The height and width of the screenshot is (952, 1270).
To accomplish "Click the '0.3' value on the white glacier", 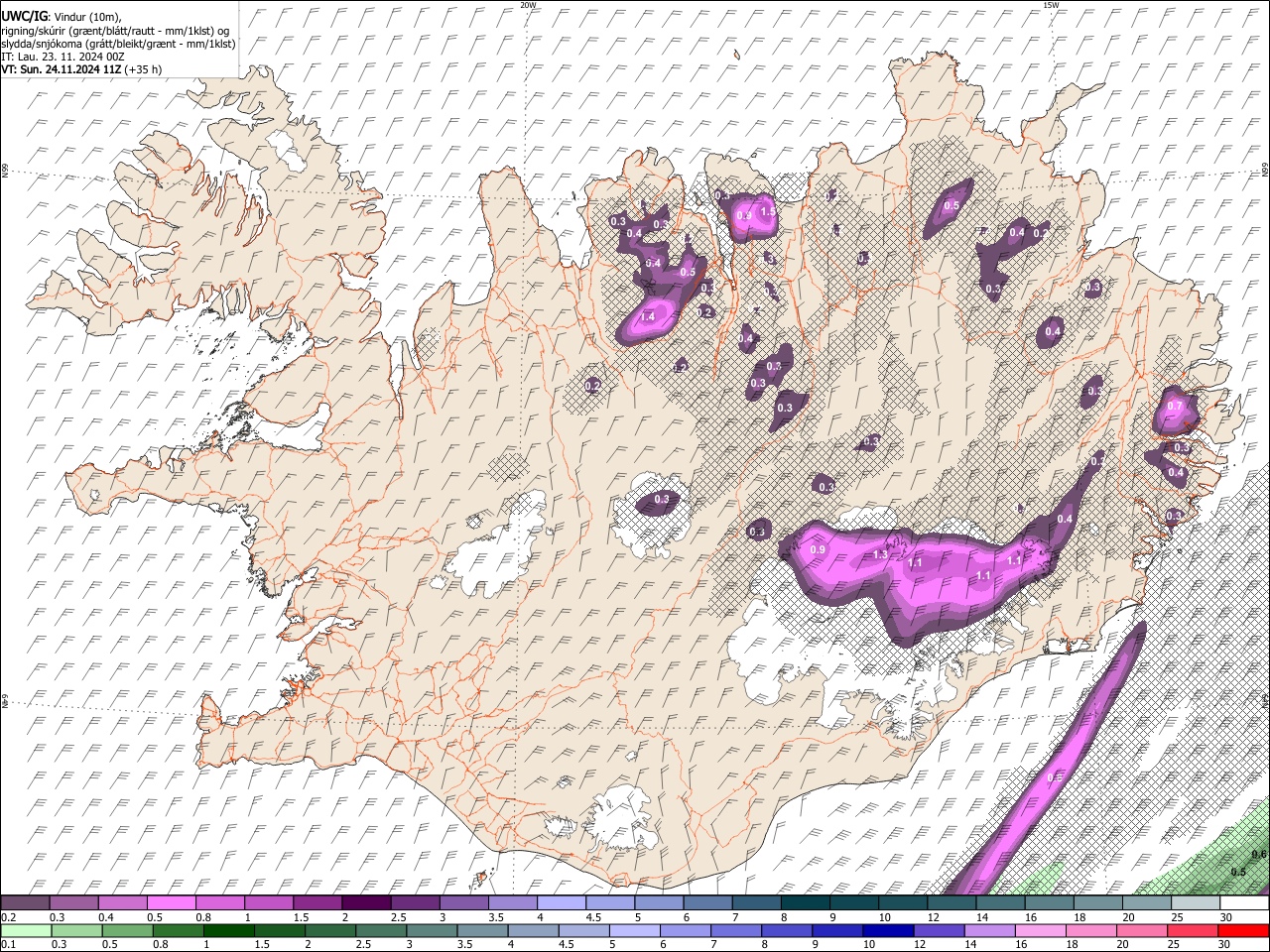I will tap(662, 499).
